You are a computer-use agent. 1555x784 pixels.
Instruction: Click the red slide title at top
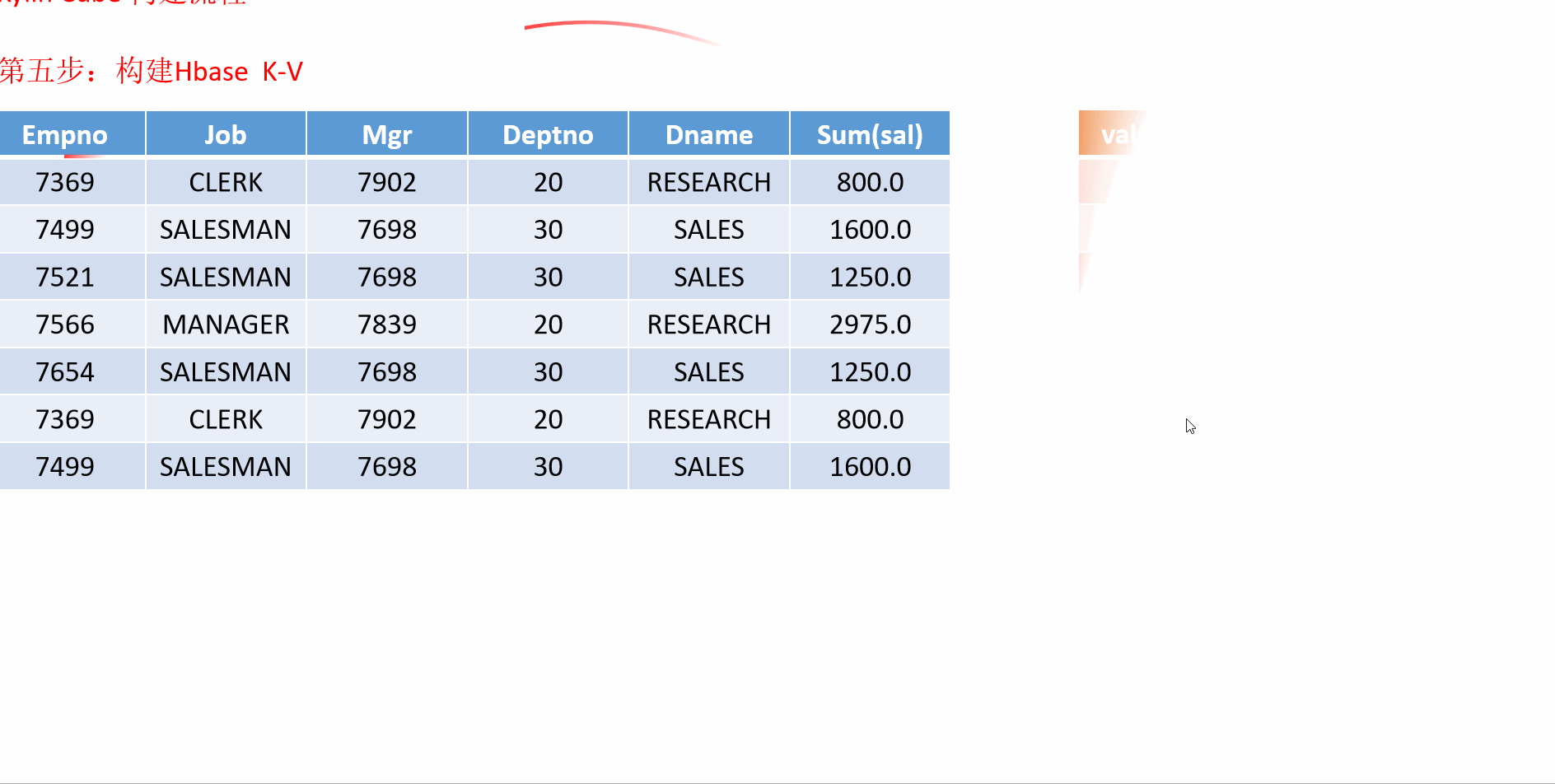[x=124, y=2]
